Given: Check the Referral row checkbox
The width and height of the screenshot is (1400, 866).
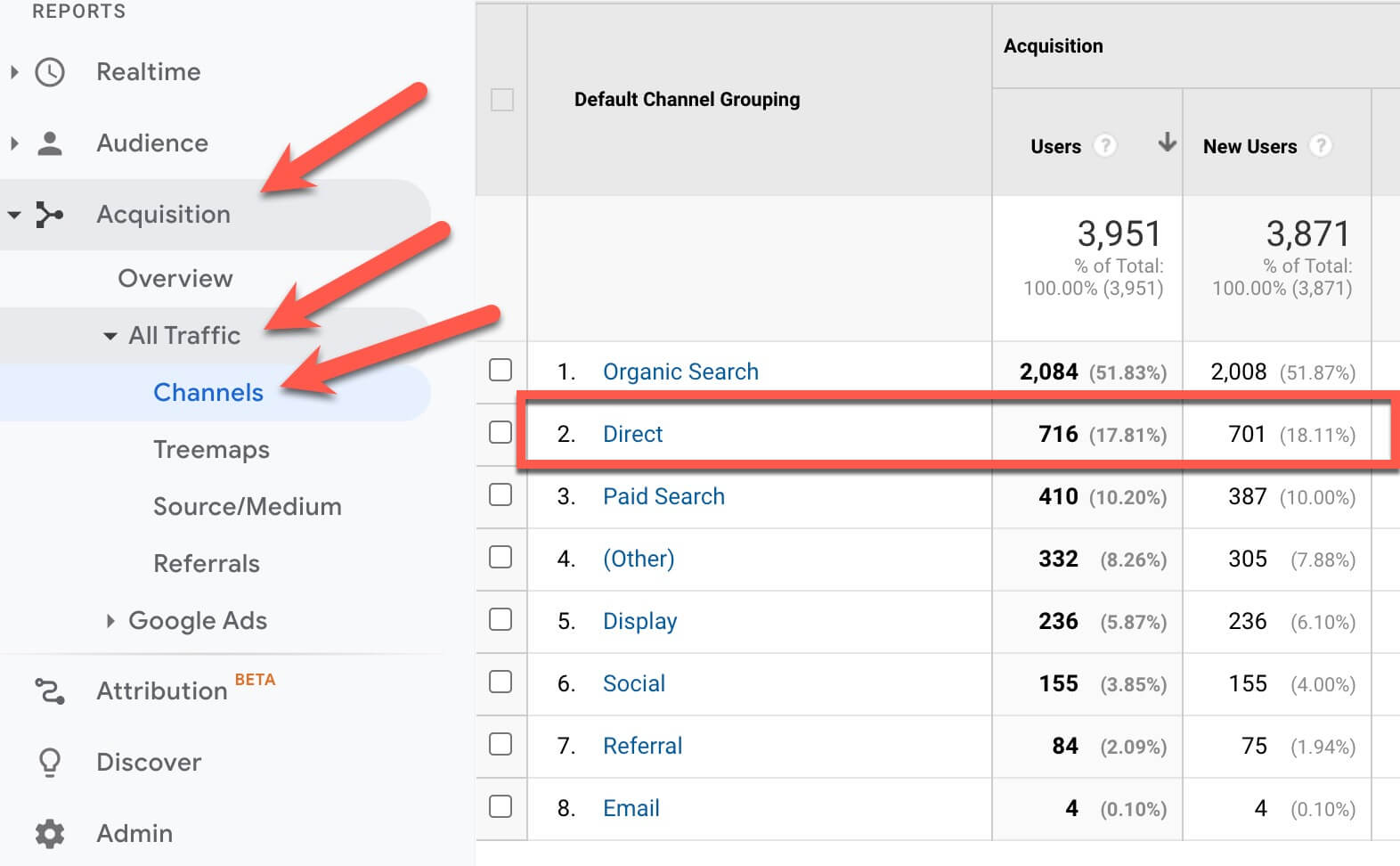Looking at the screenshot, I should click(501, 744).
